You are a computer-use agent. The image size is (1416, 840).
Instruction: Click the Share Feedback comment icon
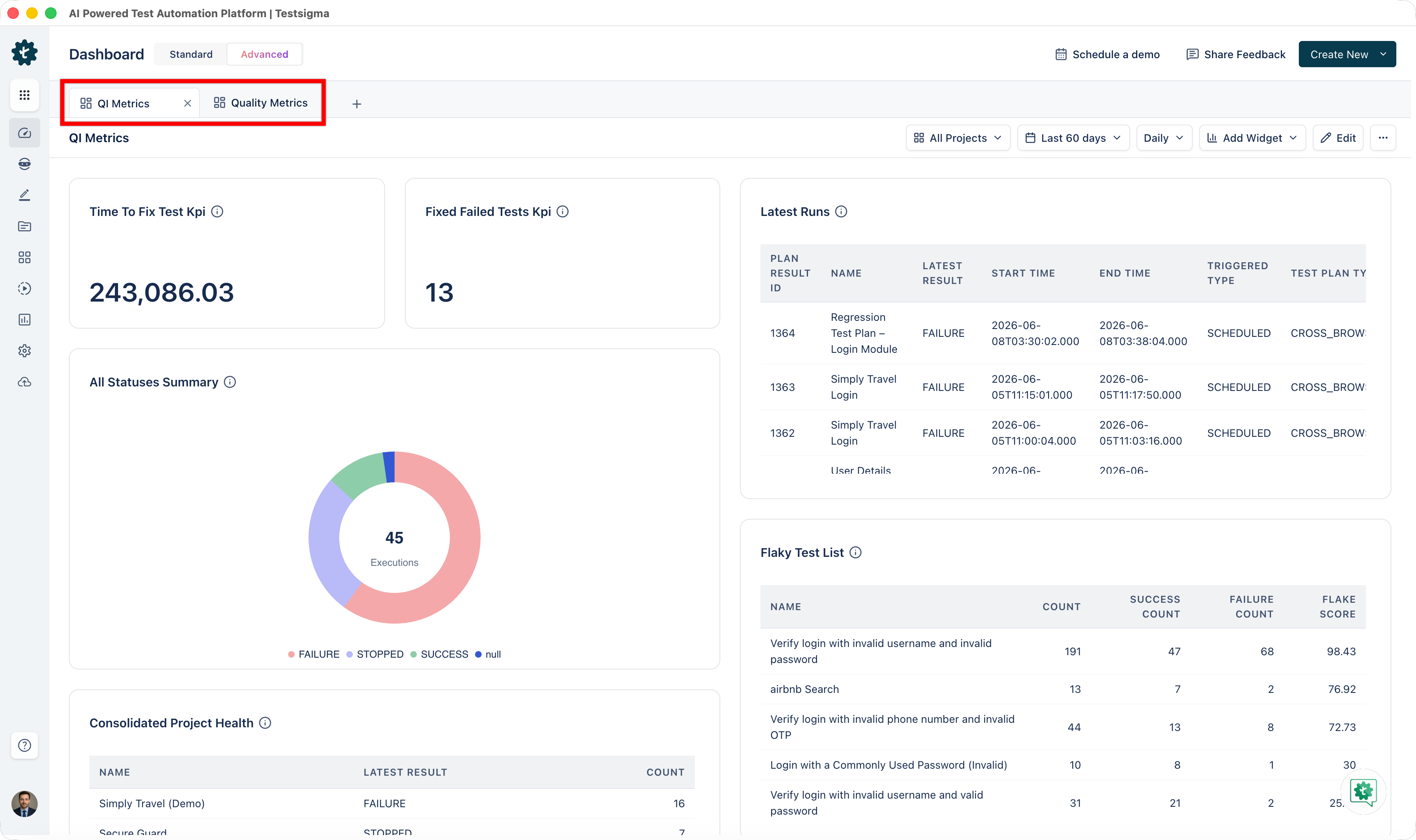pos(1192,54)
